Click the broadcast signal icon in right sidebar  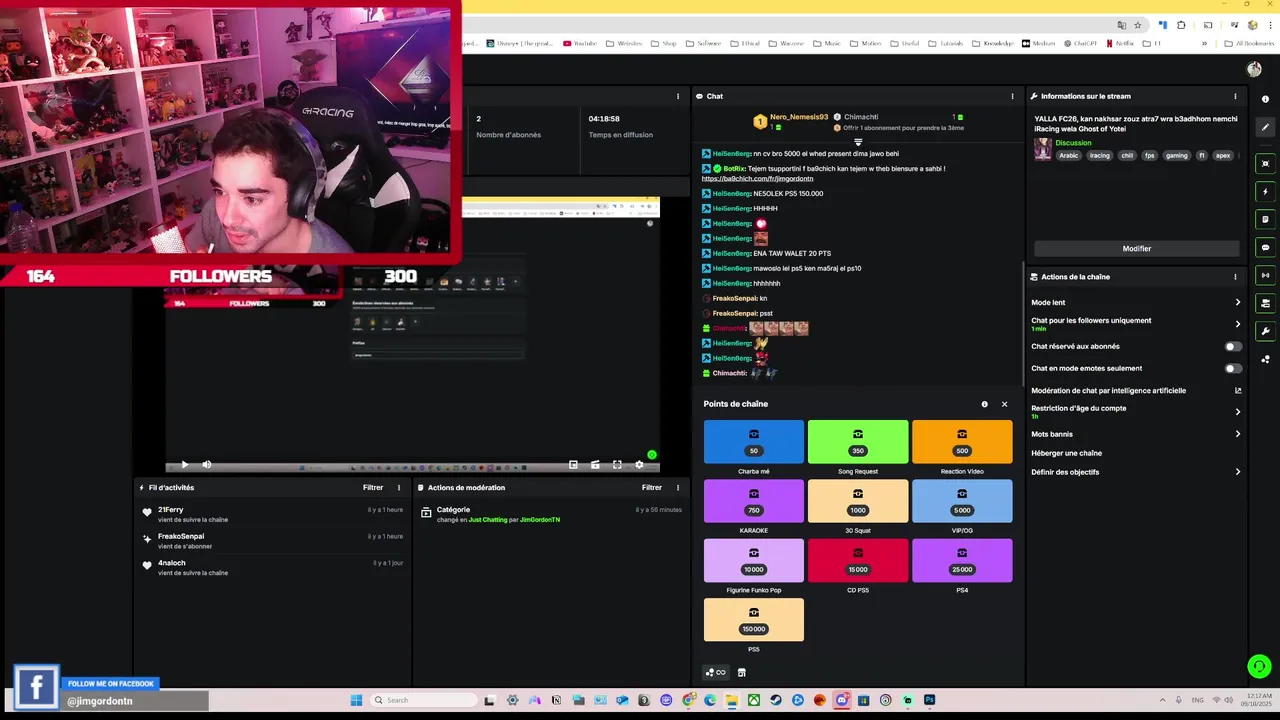pyautogui.click(x=1266, y=275)
